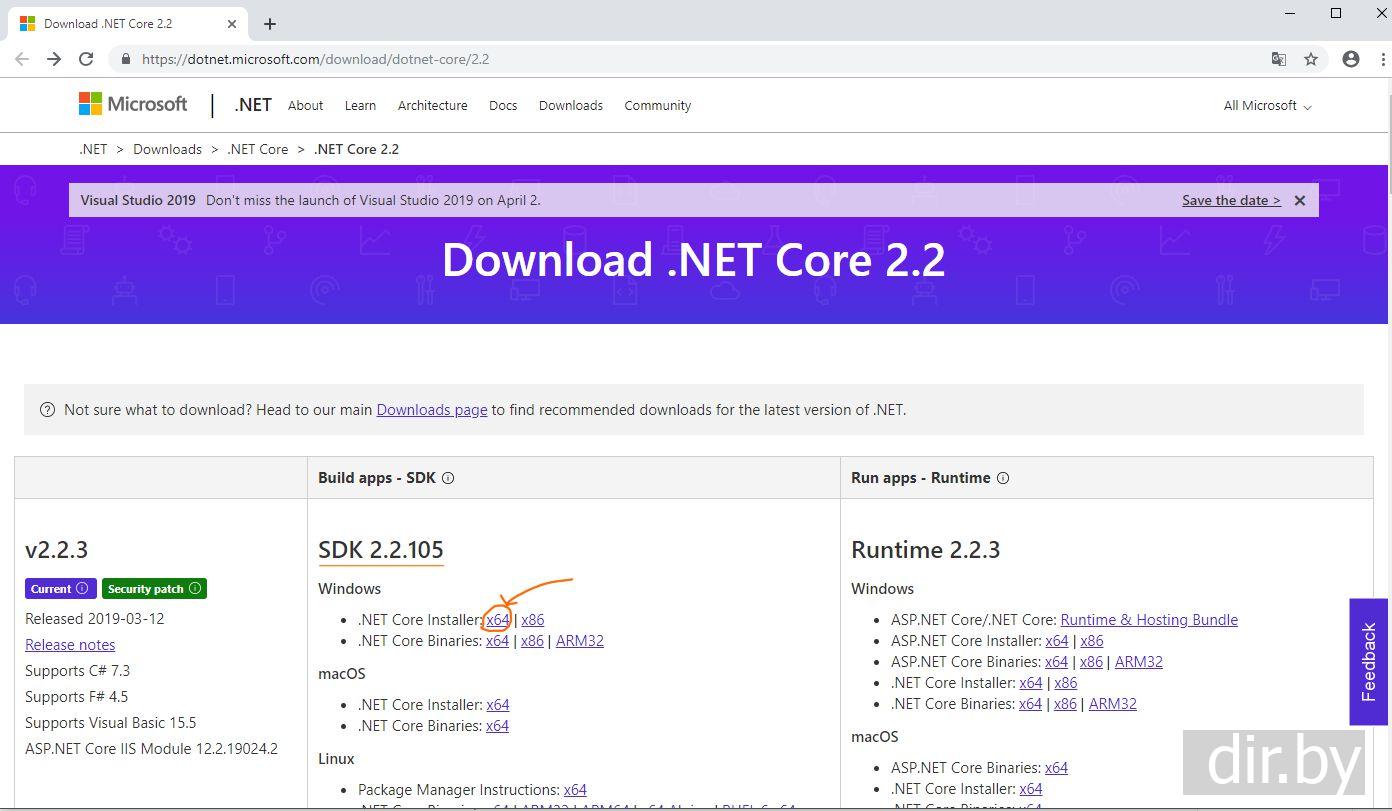Screen dimensions: 1392x811
Task: Download Runtime Windows .NET Core Binaries ARM32
Action: (x=1113, y=704)
